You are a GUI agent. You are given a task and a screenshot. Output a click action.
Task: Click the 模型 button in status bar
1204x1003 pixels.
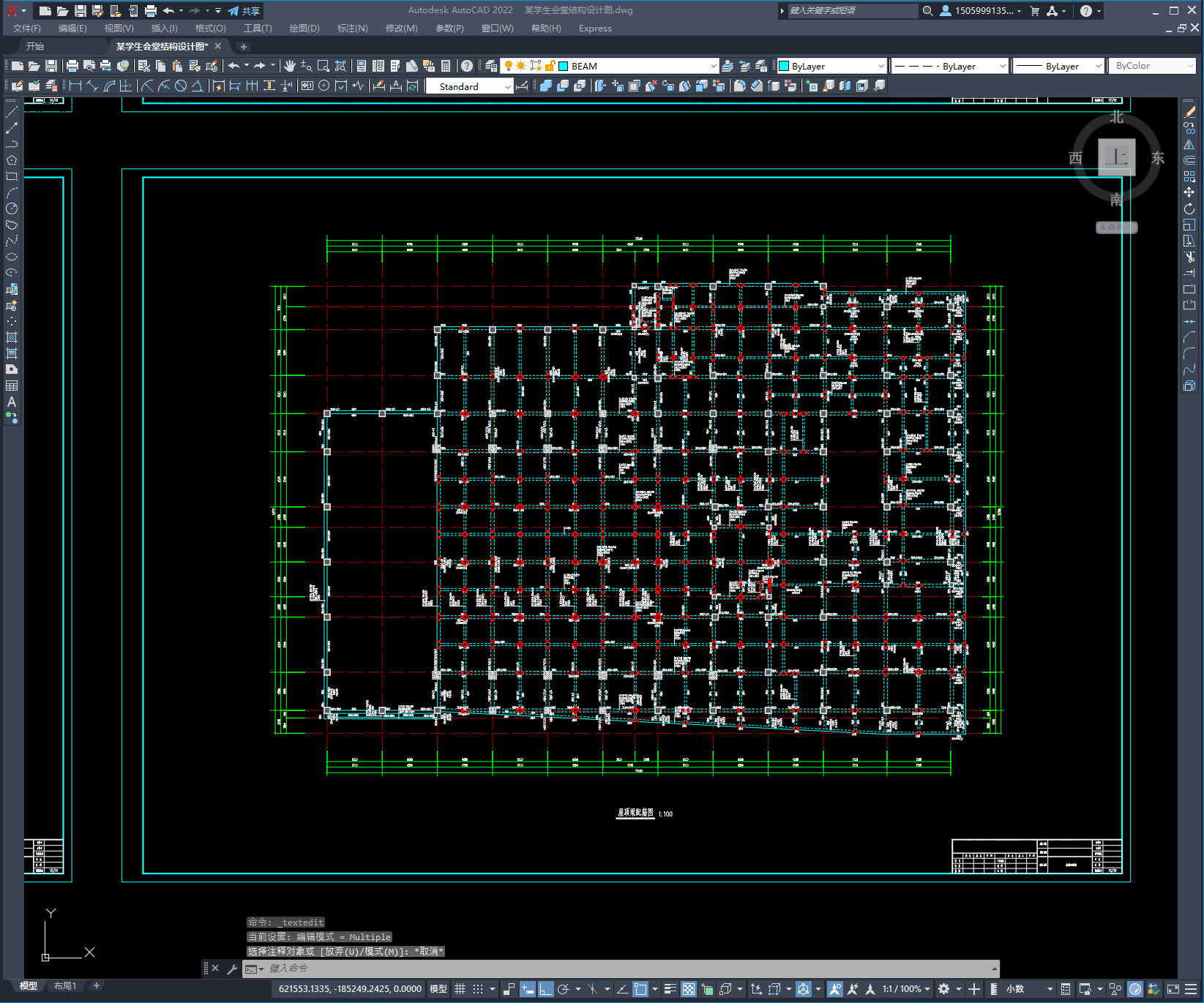(438, 989)
